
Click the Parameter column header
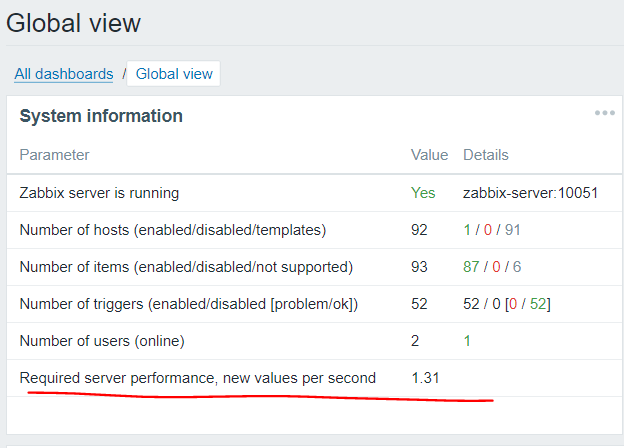[x=54, y=155]
